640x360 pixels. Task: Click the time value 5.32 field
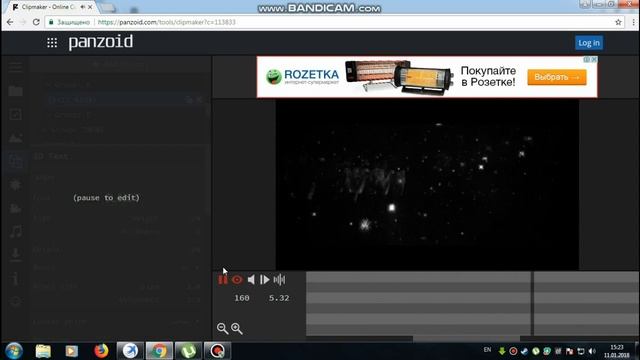click(279, 298)
